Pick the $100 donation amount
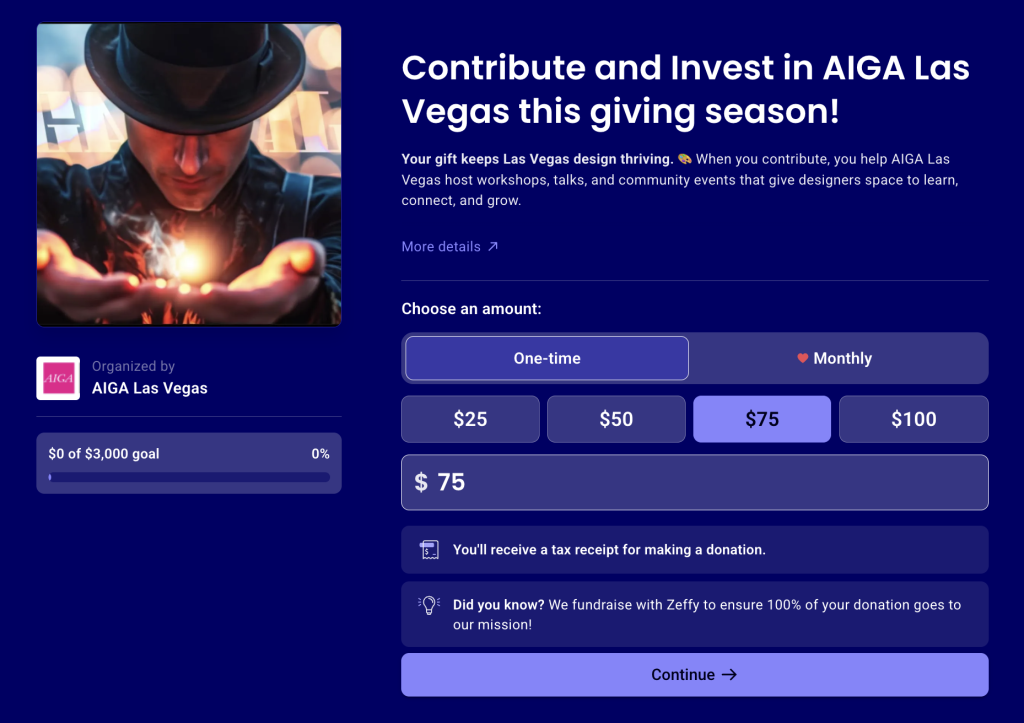 coord(914,419)
